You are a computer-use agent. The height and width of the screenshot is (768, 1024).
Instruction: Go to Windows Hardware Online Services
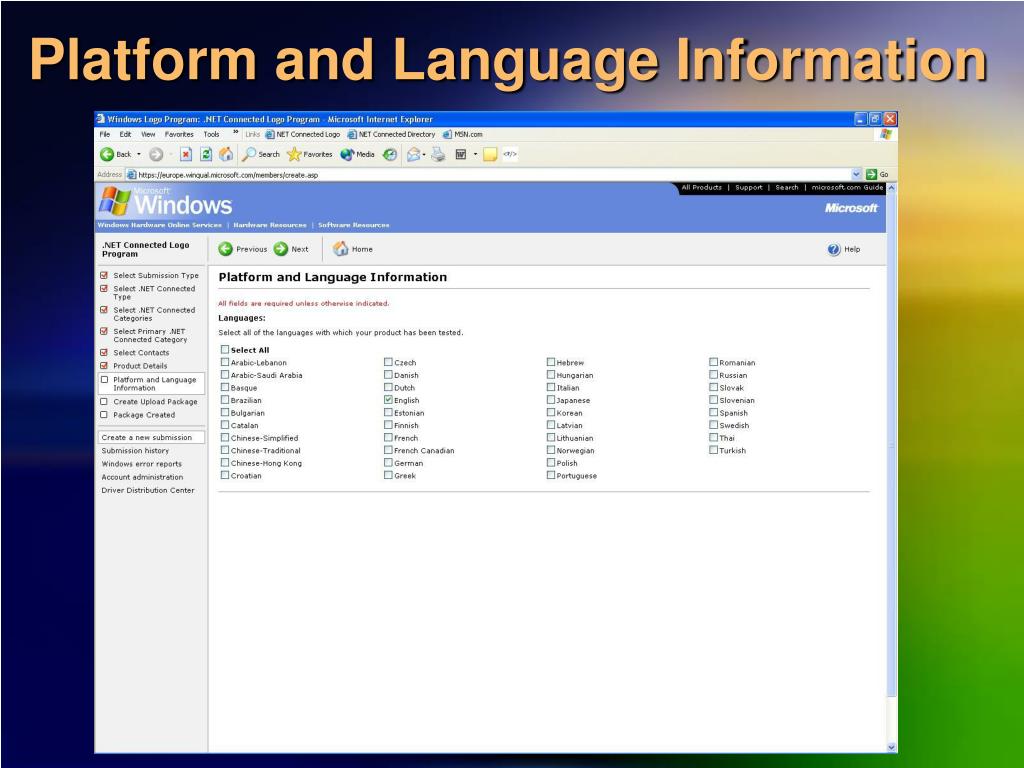pos(159,225)
